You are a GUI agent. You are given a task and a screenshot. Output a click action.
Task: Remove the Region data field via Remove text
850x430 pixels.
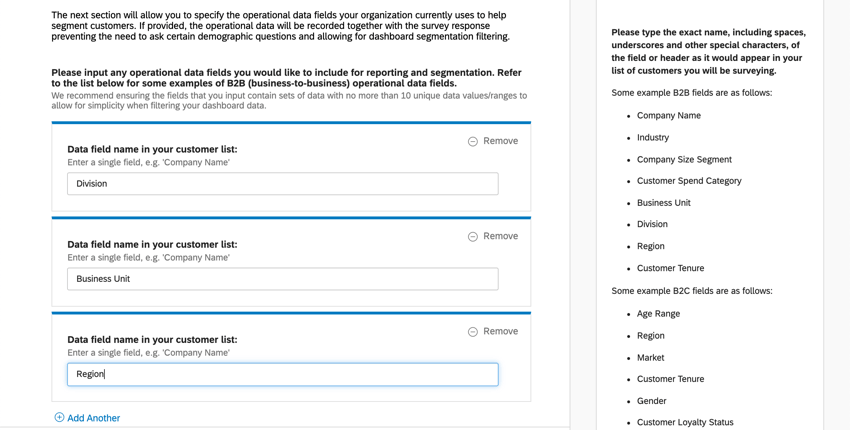500,331
